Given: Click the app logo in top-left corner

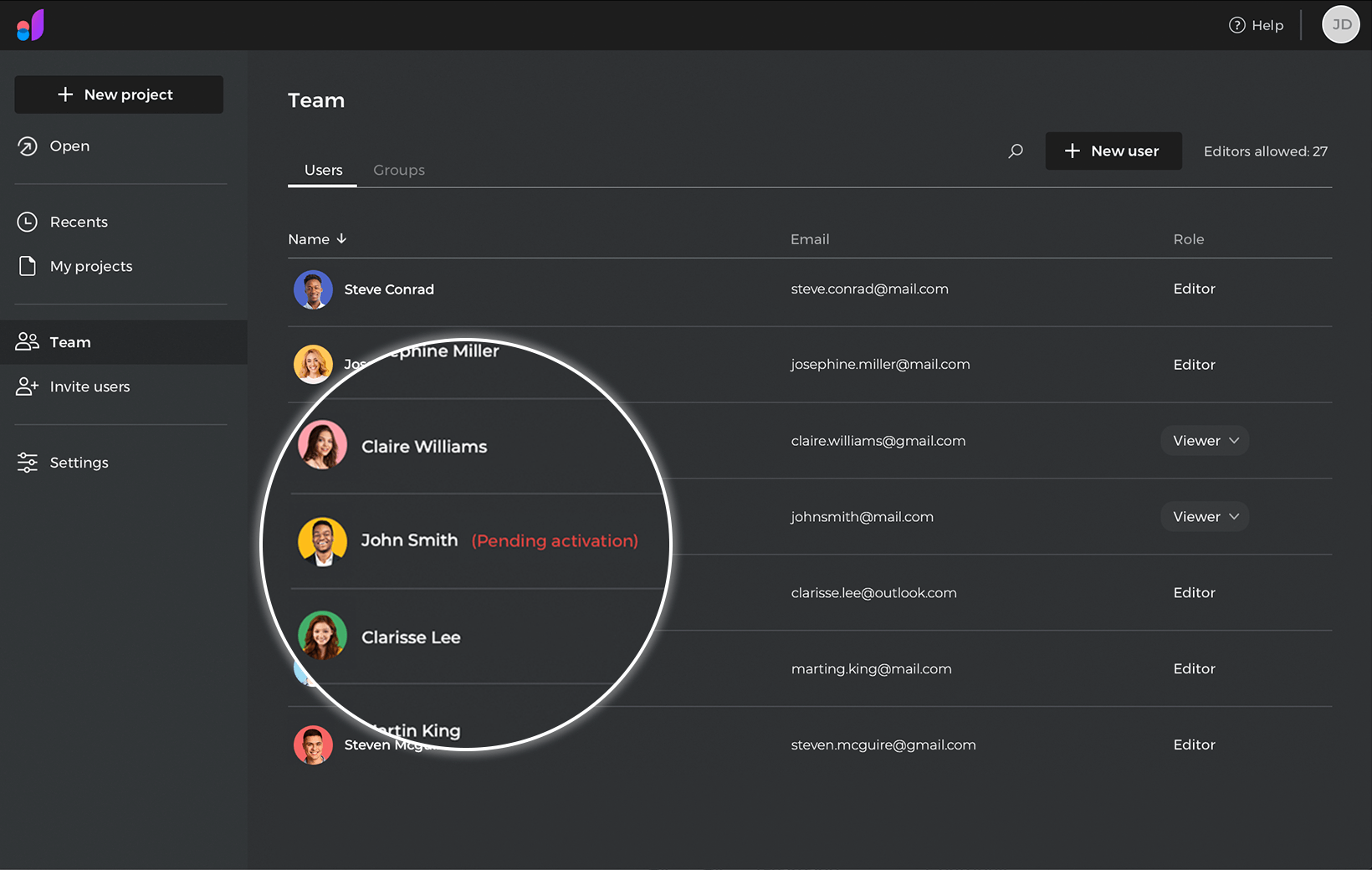Looking at the screenshot, I should [30, 25].
